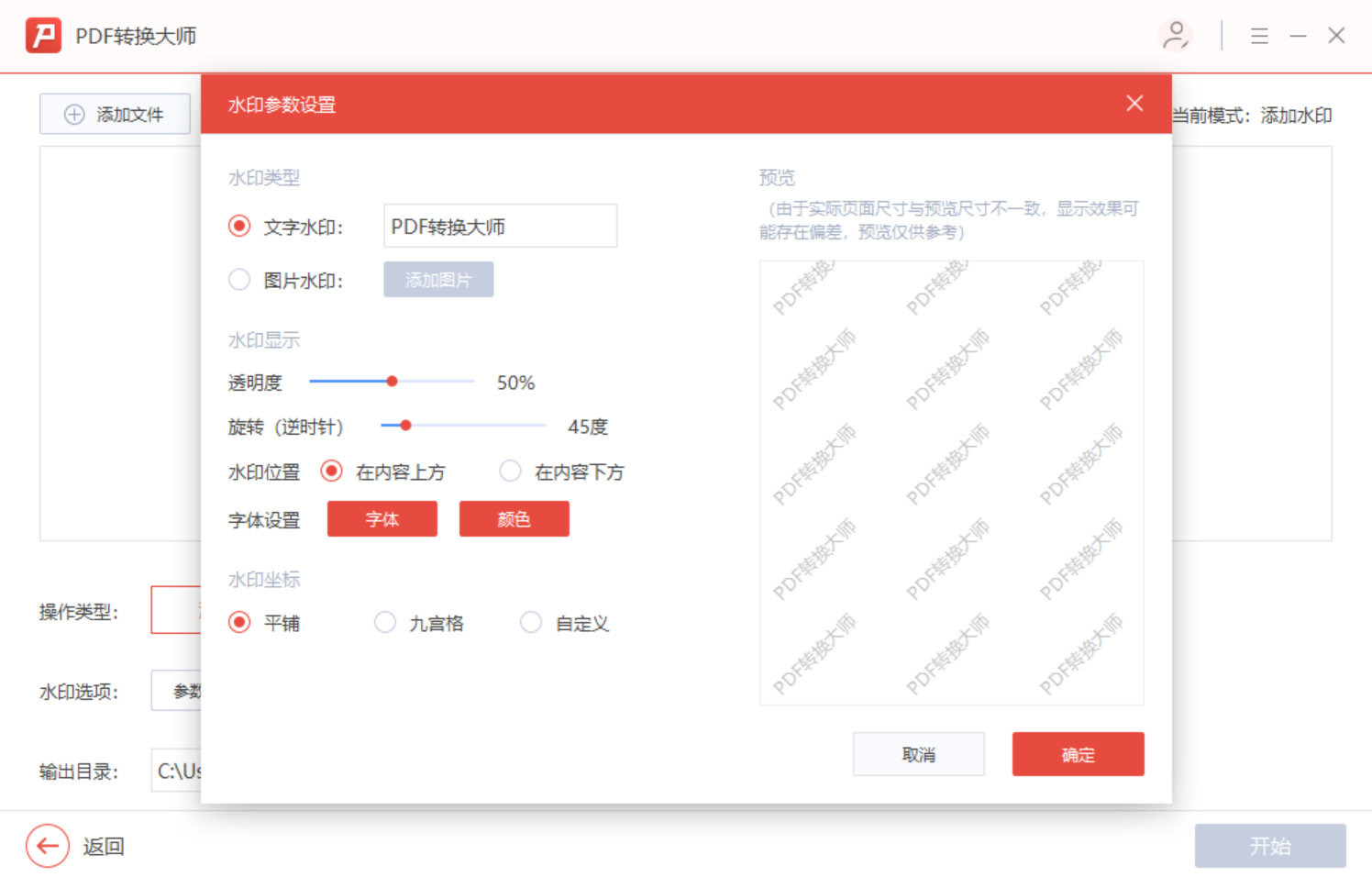Screen dimensions: 1372x877
Task: Choose 在内容下方 watermark position
Action: coord(510,472)
